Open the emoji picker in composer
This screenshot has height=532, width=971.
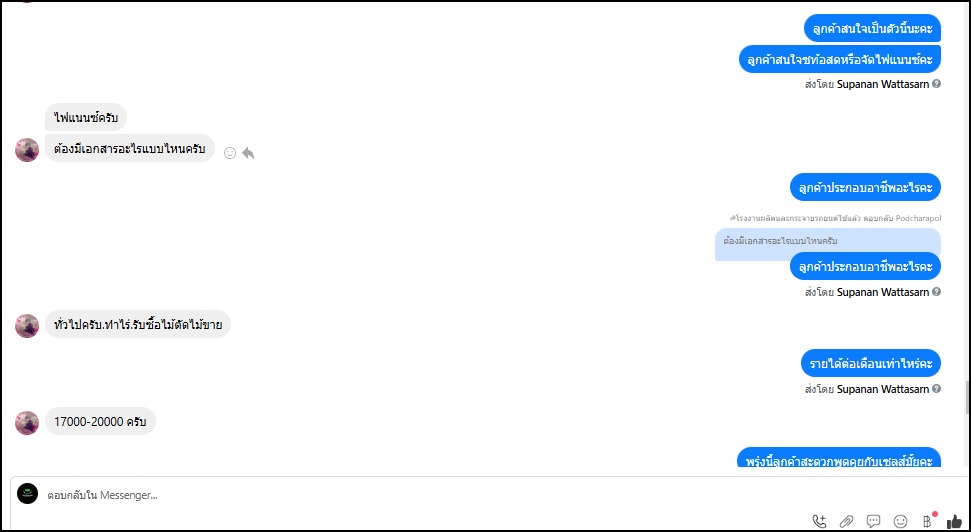click(900, 521)
